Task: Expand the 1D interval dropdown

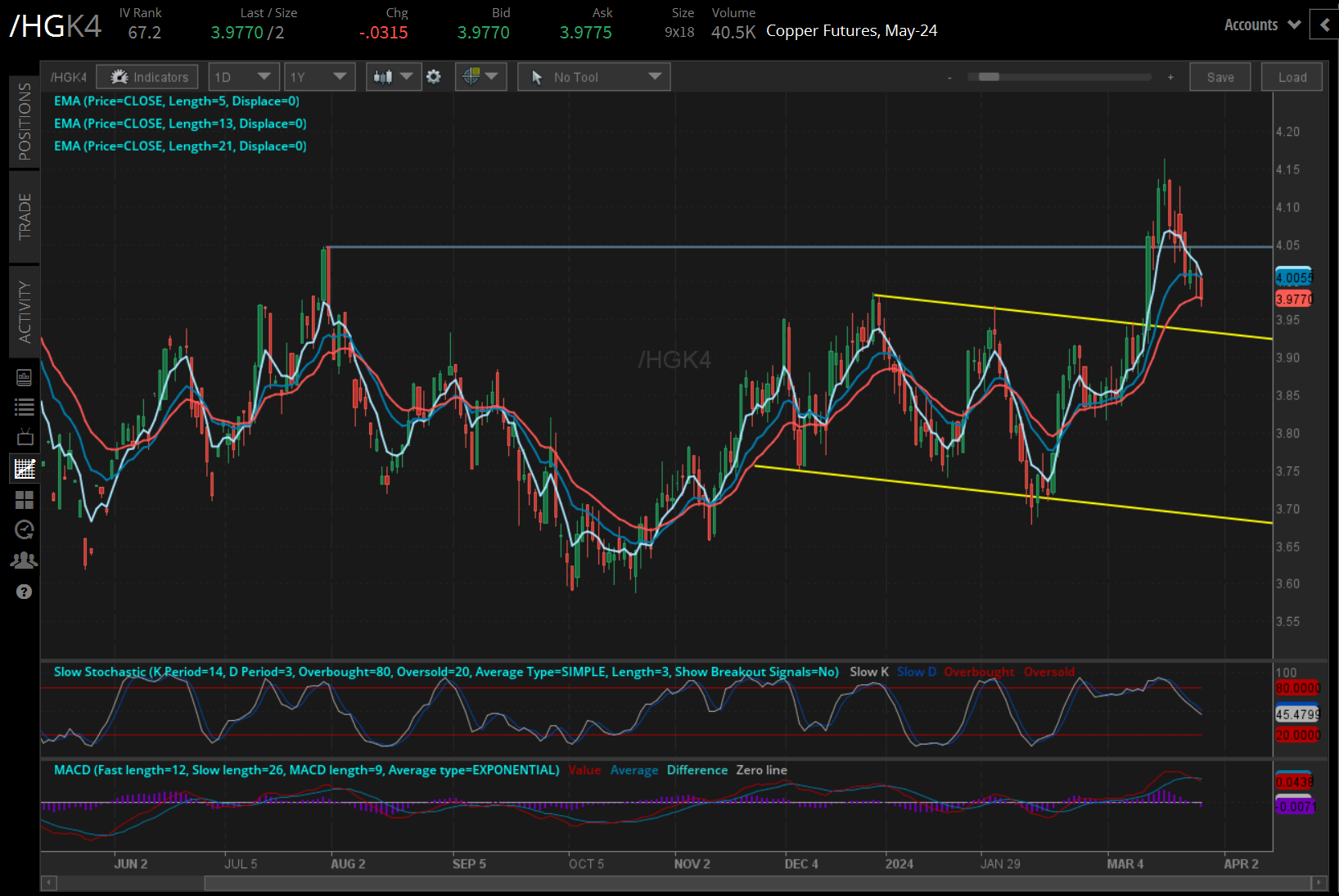Action: pos(243,77)
